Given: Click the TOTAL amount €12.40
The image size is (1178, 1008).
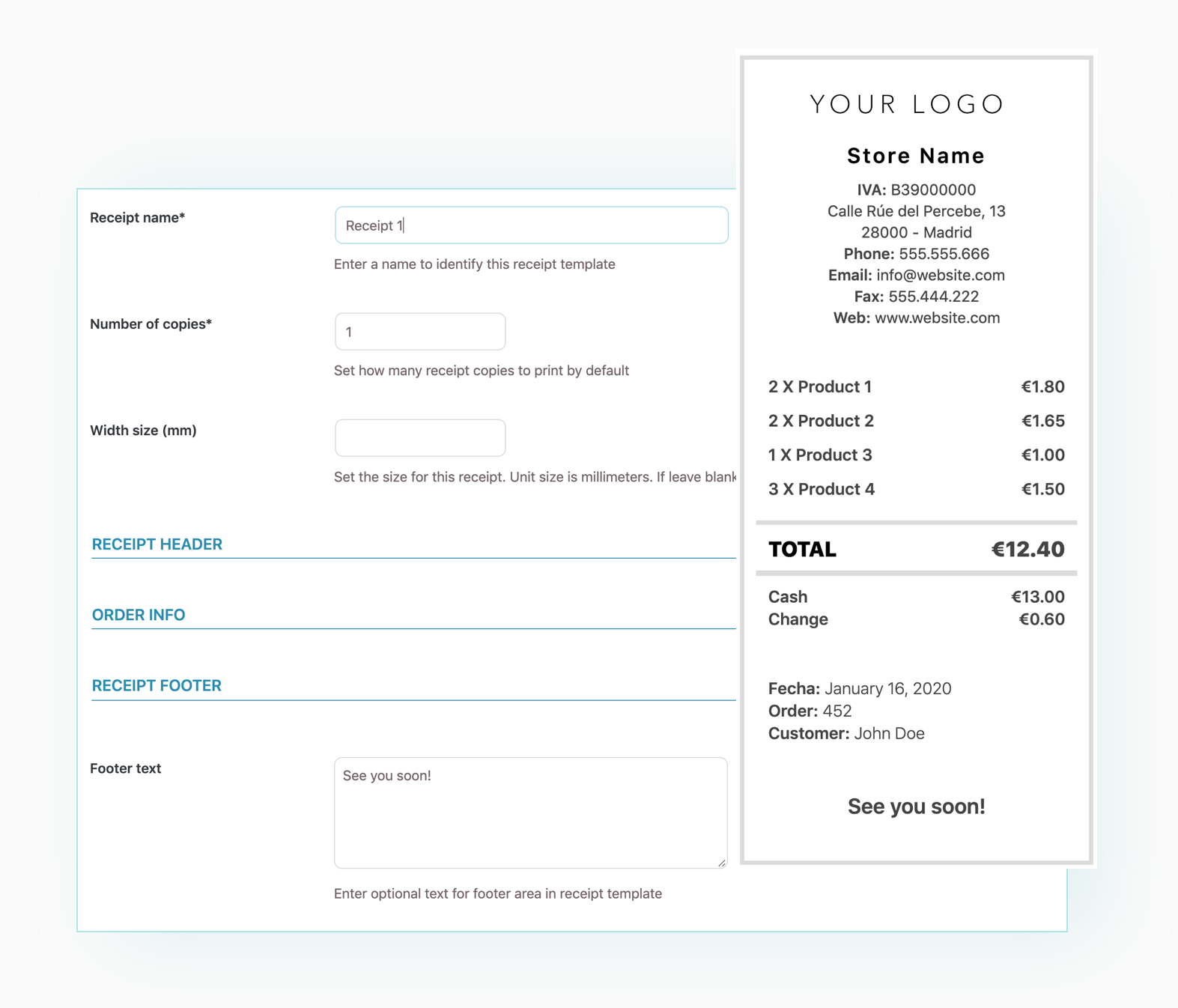Looking at the screenshot, I should 1027,550.
